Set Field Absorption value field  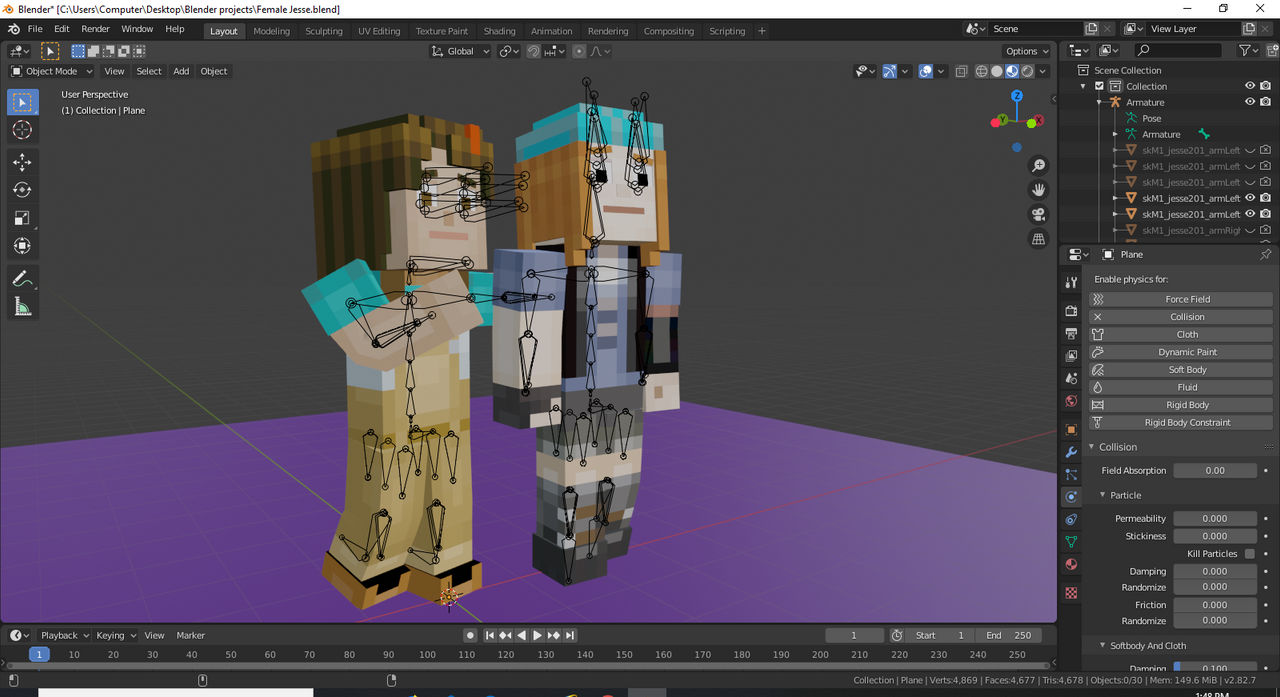click(x=1215, y=470)
